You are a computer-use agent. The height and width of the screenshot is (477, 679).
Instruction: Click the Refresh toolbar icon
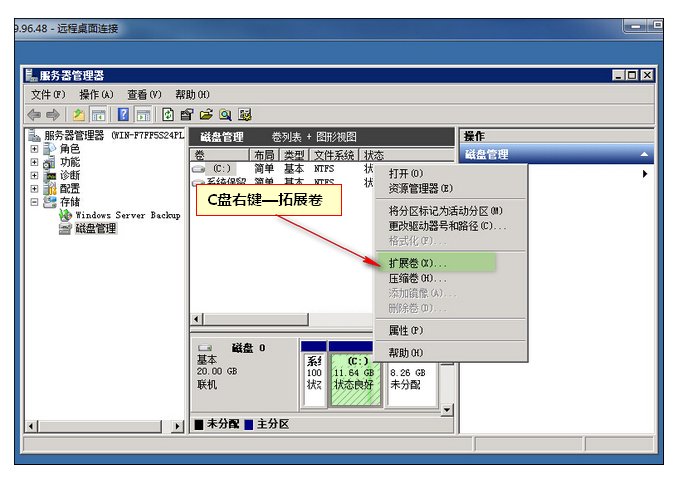tap(167, 114)
